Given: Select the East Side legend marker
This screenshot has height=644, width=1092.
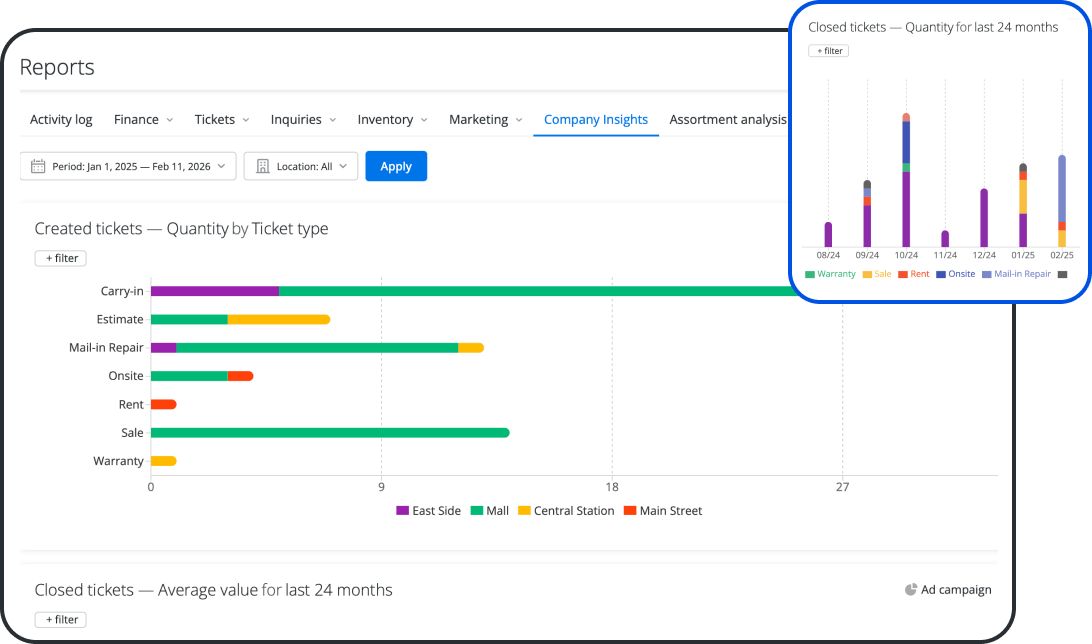Looking at the screenshot, I should point(403,511).
